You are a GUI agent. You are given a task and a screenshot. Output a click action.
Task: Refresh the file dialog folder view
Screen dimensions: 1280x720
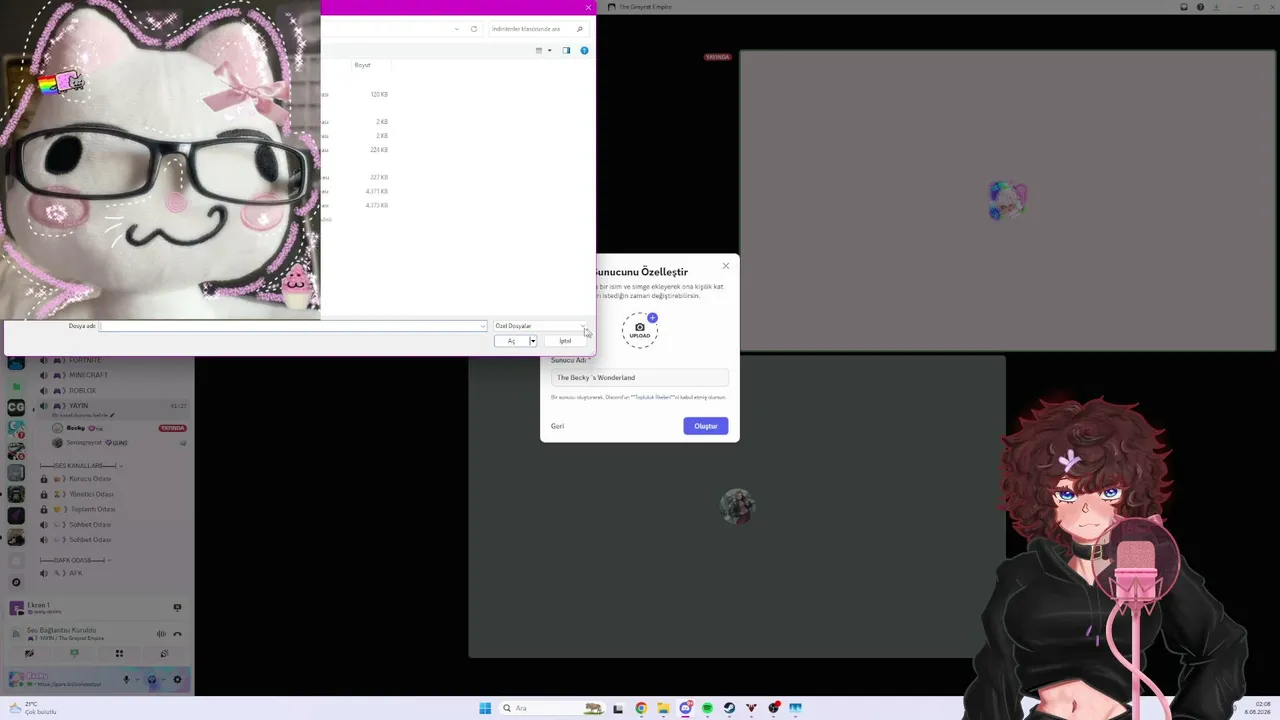474,29
